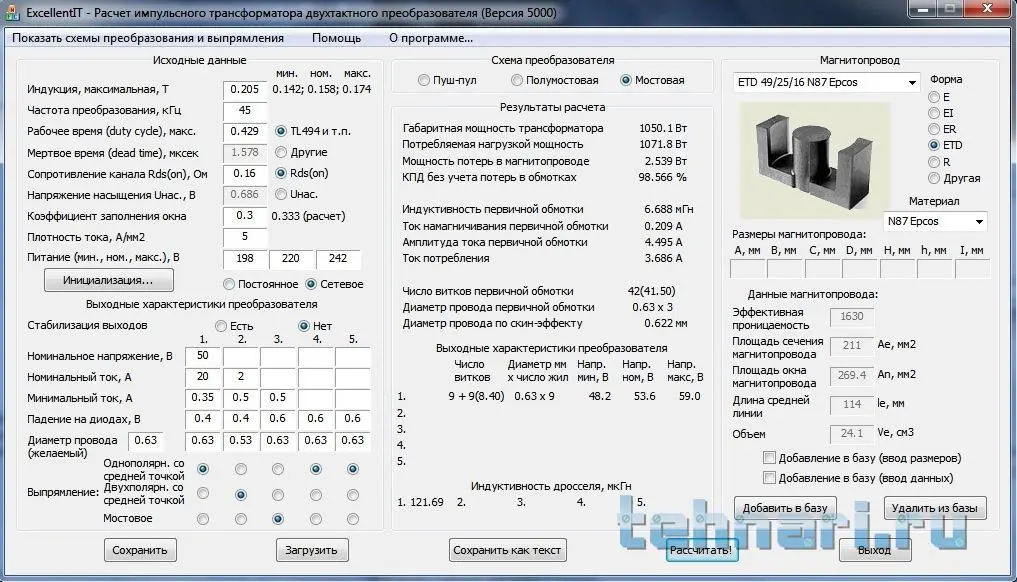Click the window fill factor field showing 0.3
1017x582 pixels.
pos(245,215)
